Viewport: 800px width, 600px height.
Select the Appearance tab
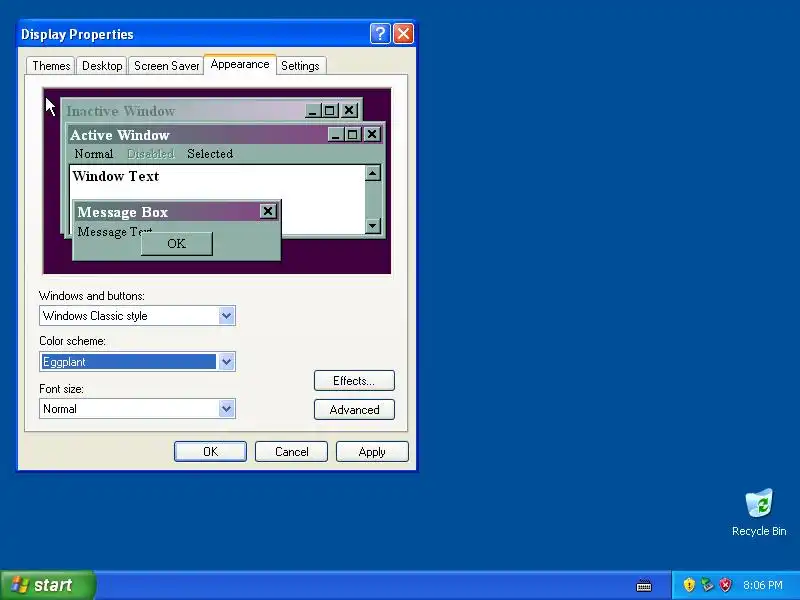pyautogui.click(x=240, y=64)
